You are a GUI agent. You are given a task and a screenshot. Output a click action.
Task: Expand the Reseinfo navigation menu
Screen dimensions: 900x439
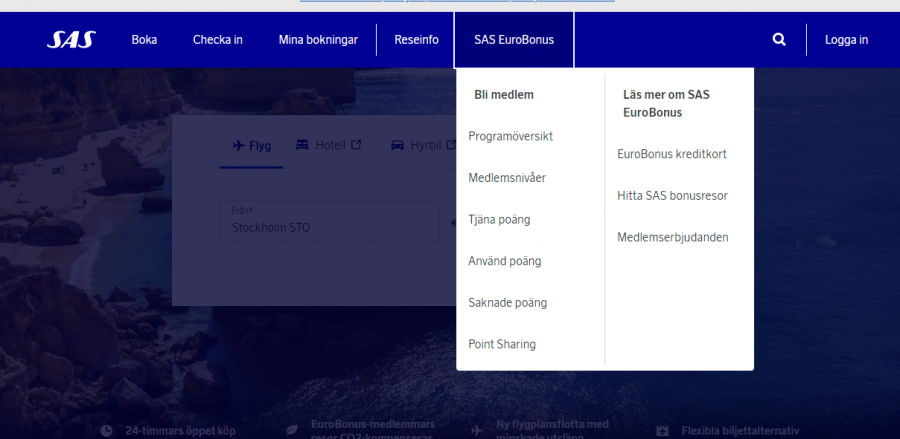click(x=416, y=40)
